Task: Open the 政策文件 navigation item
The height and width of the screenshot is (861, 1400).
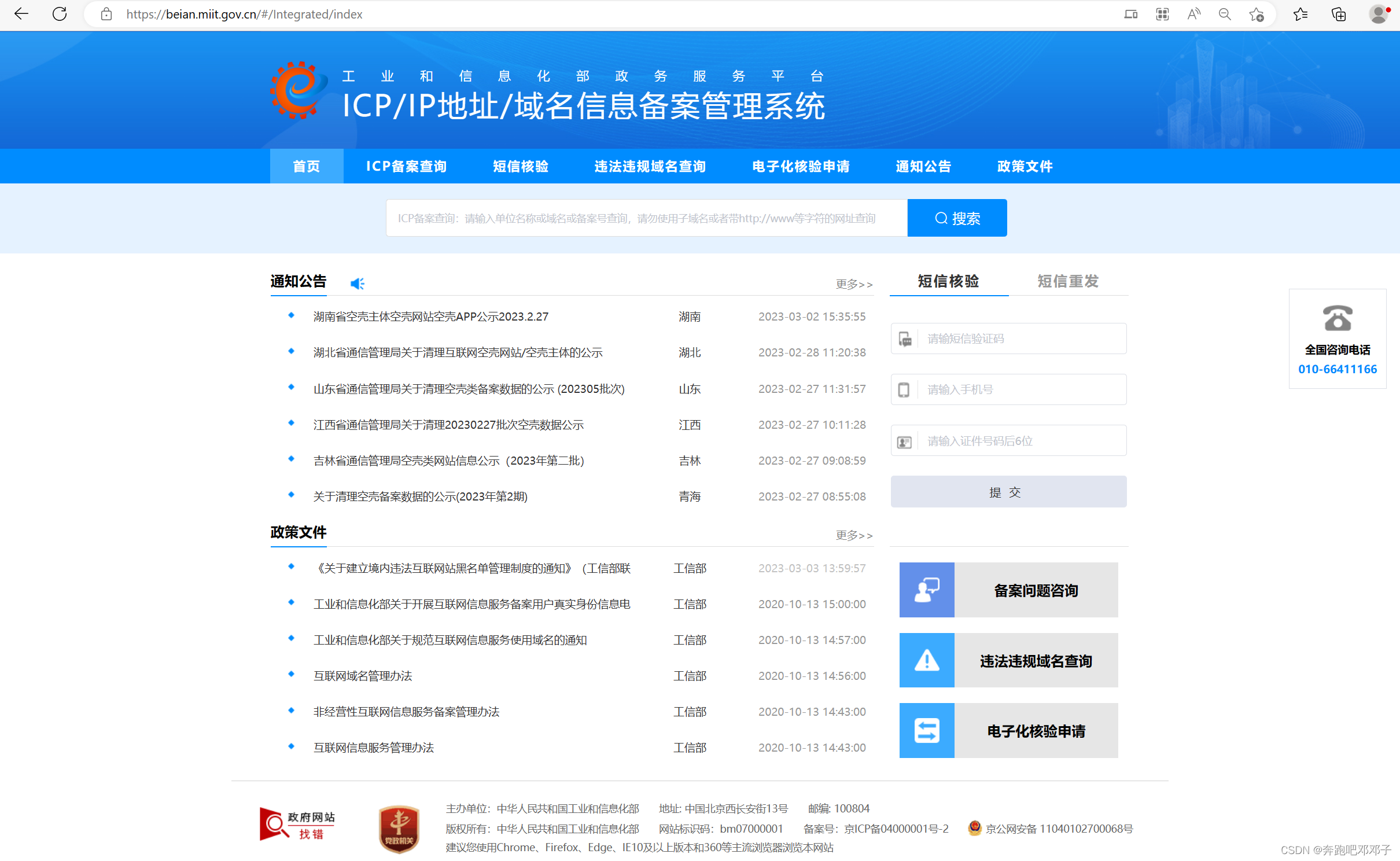Action: 1025,166
